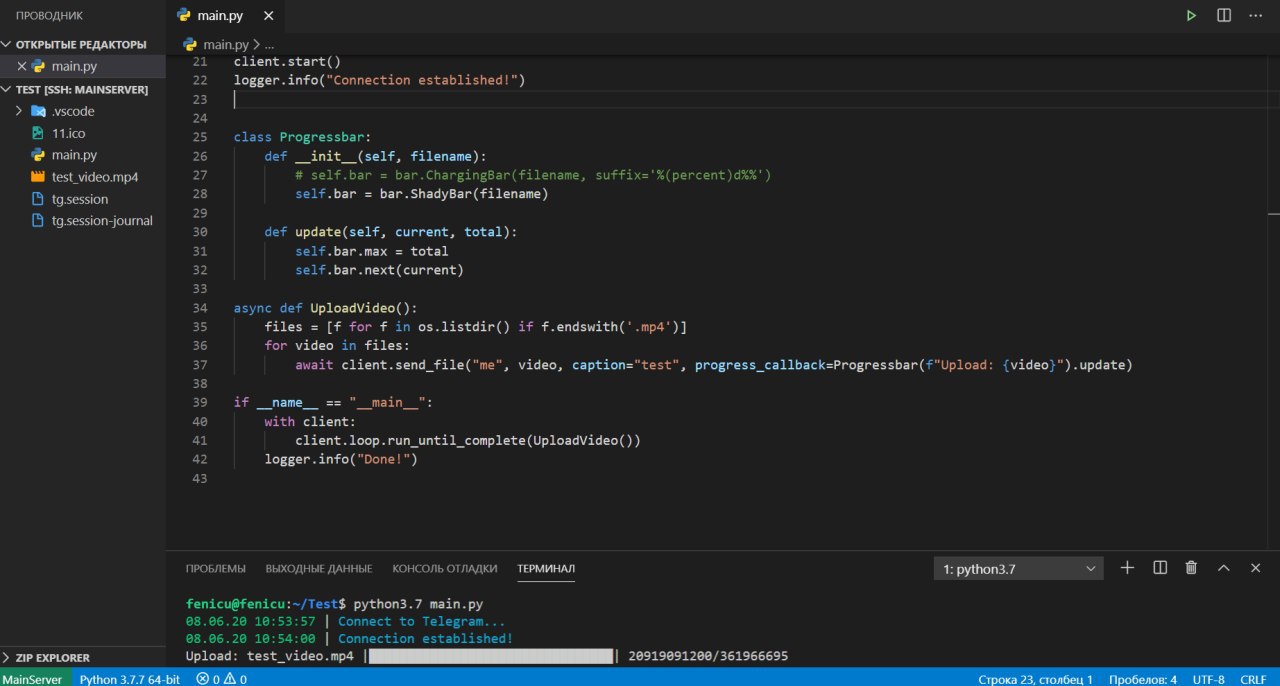The image size is (1280, 686).
Task: Click Python 3.7.7 64-bit interpreter in status bar
Action: [x=129, y=679]
